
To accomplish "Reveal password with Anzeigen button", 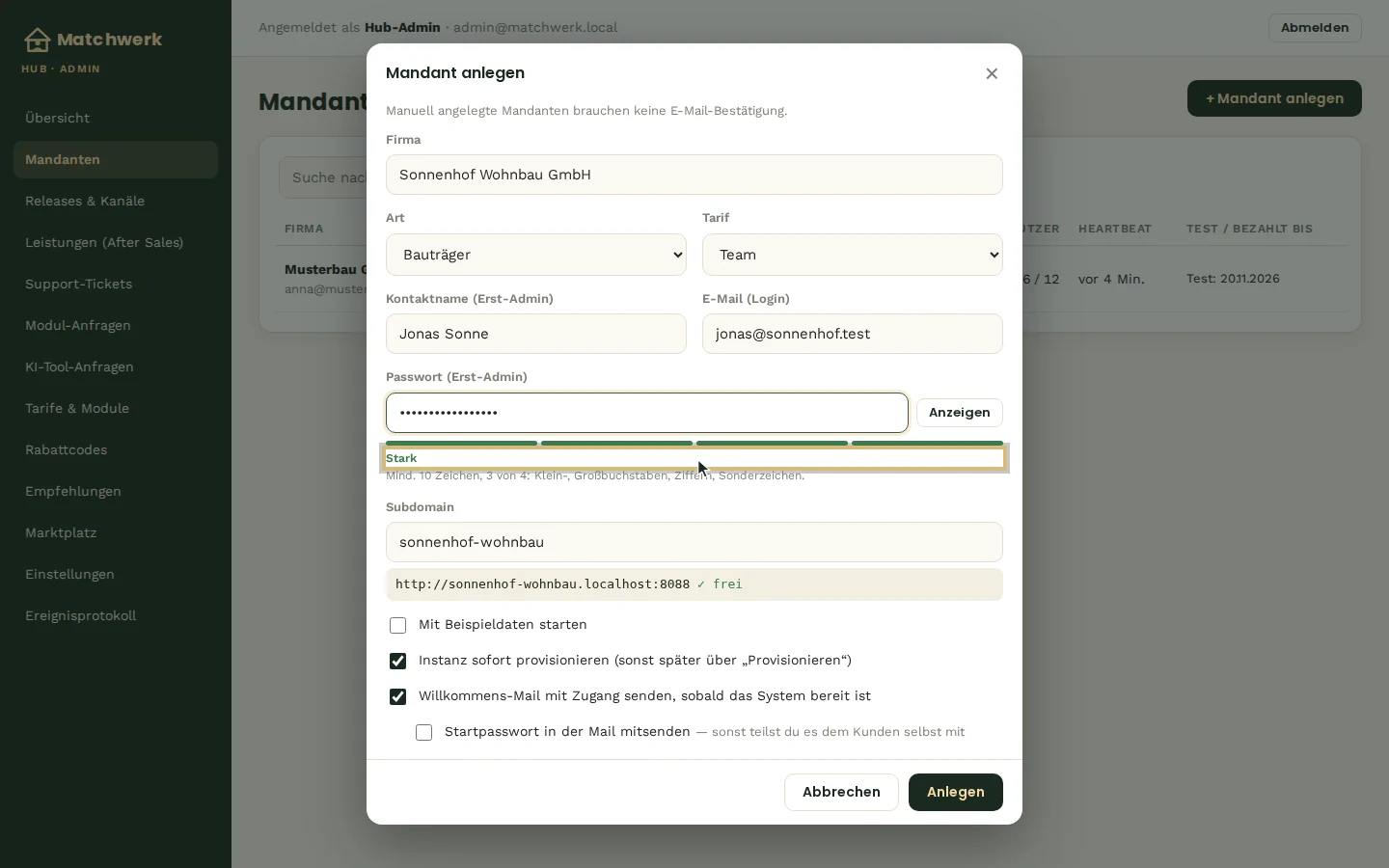I will (960, 413).
